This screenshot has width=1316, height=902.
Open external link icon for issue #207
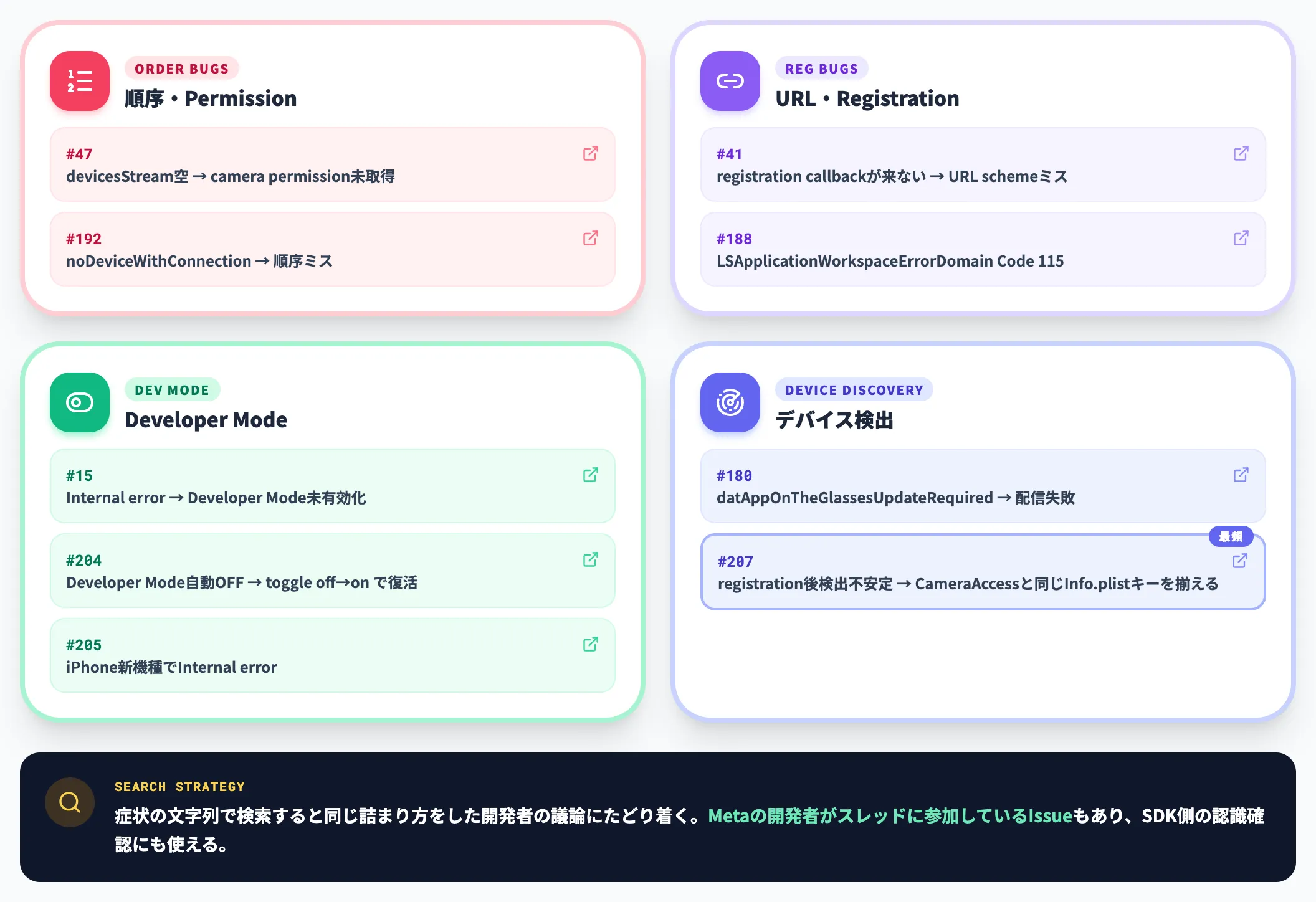(x=1240, y=561)
